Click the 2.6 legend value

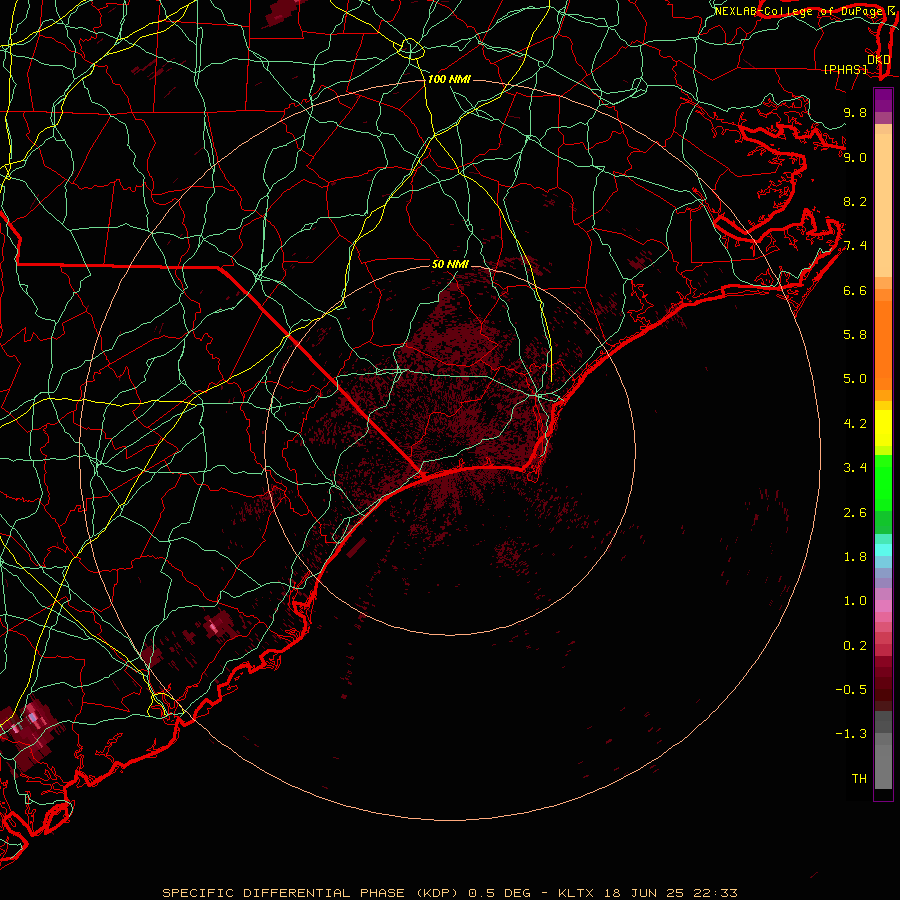coord(855,513)
